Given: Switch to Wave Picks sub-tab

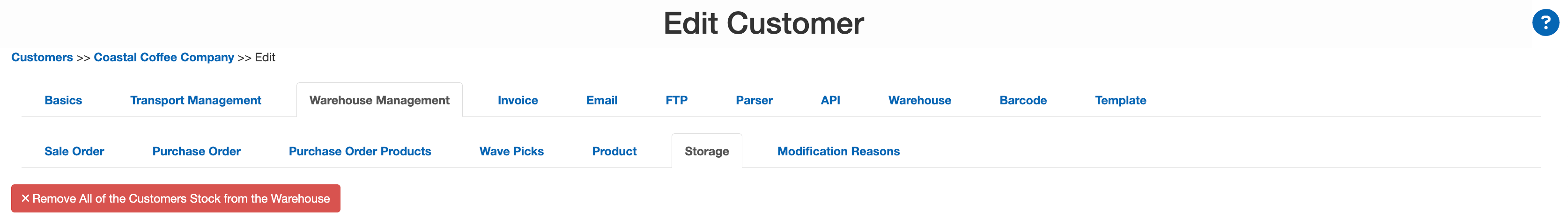Looking at the screenshot, I should coord(511,152).
